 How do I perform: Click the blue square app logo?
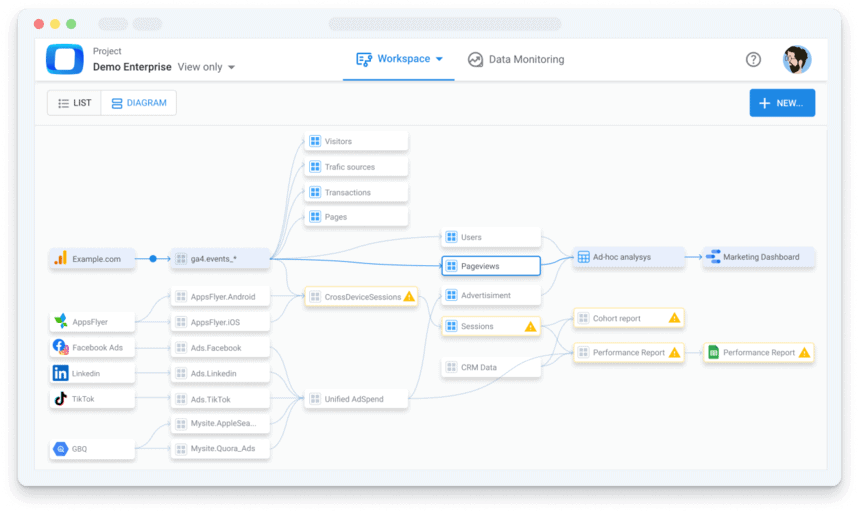65,59
